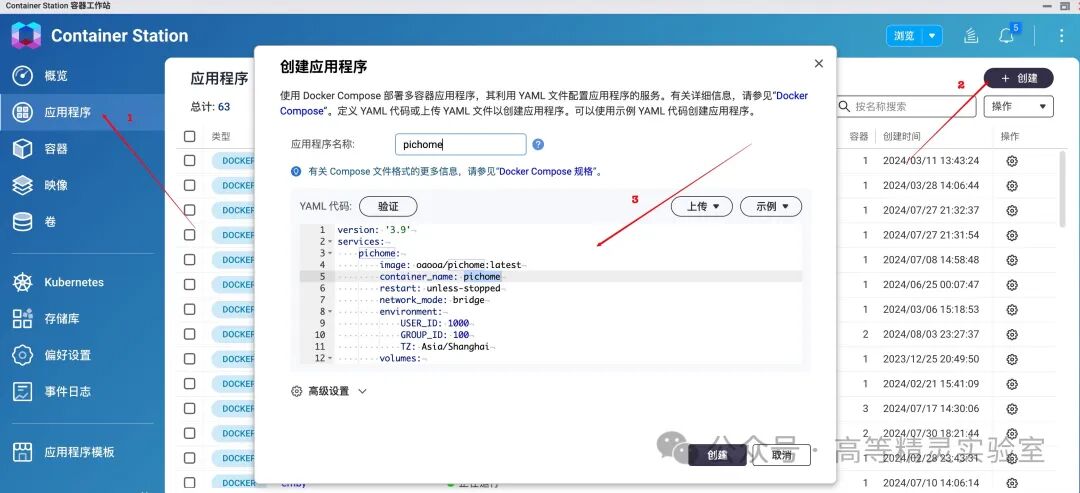The width and height of the screenshot is (1080, 493).
Task: Click the 概览 gauge icon
Action: coord(23,76)
